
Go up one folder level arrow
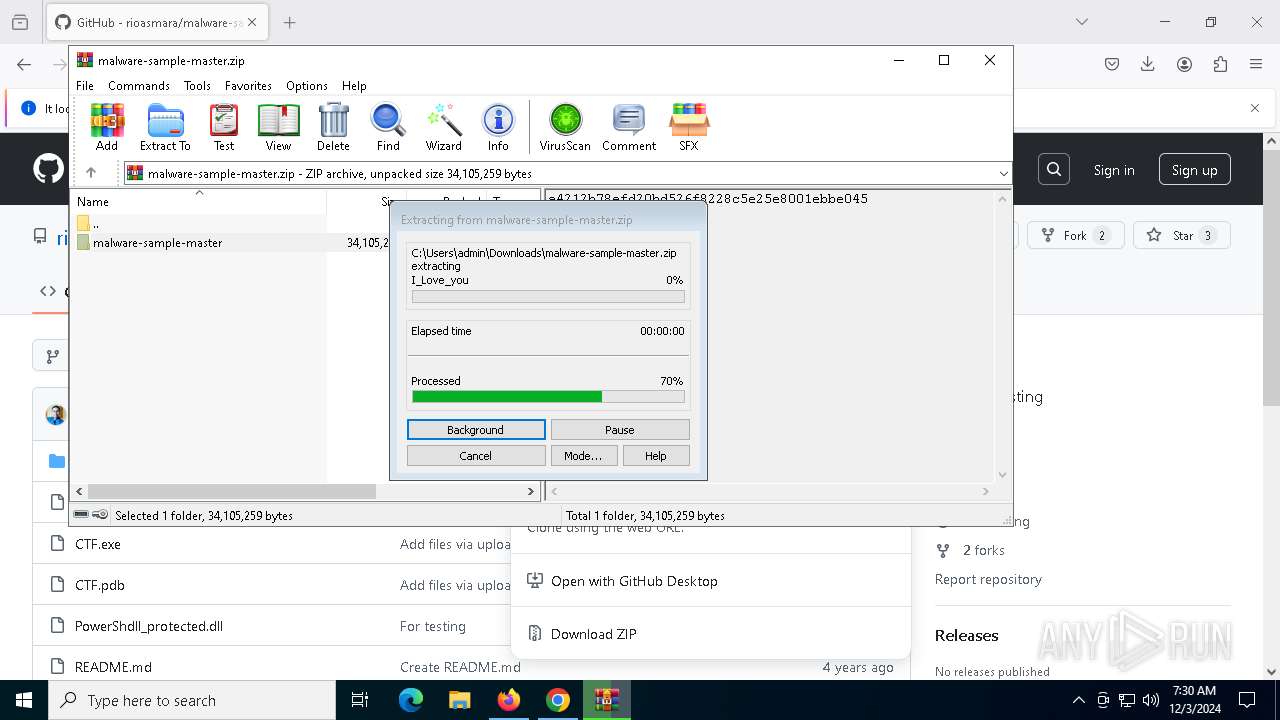[x=91, y=173]
